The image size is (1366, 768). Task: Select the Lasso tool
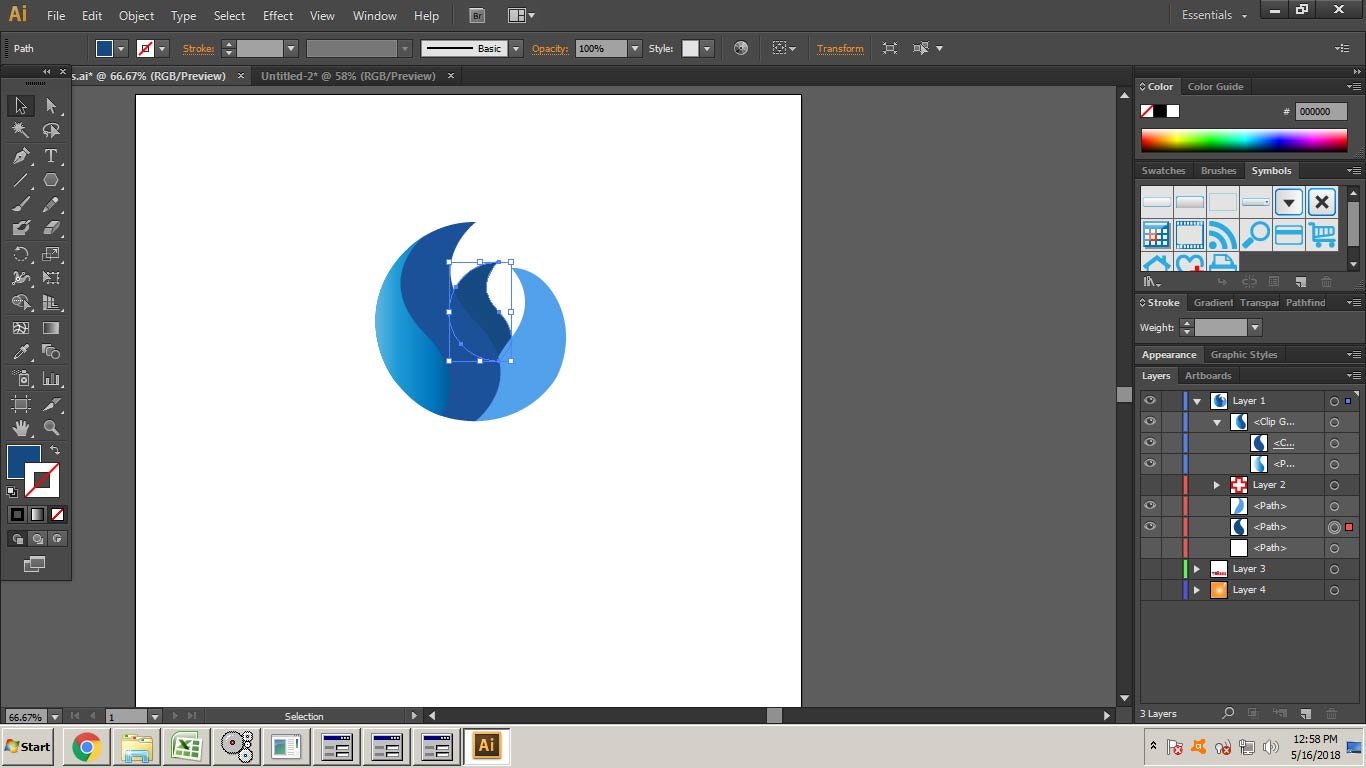(51, 130)
